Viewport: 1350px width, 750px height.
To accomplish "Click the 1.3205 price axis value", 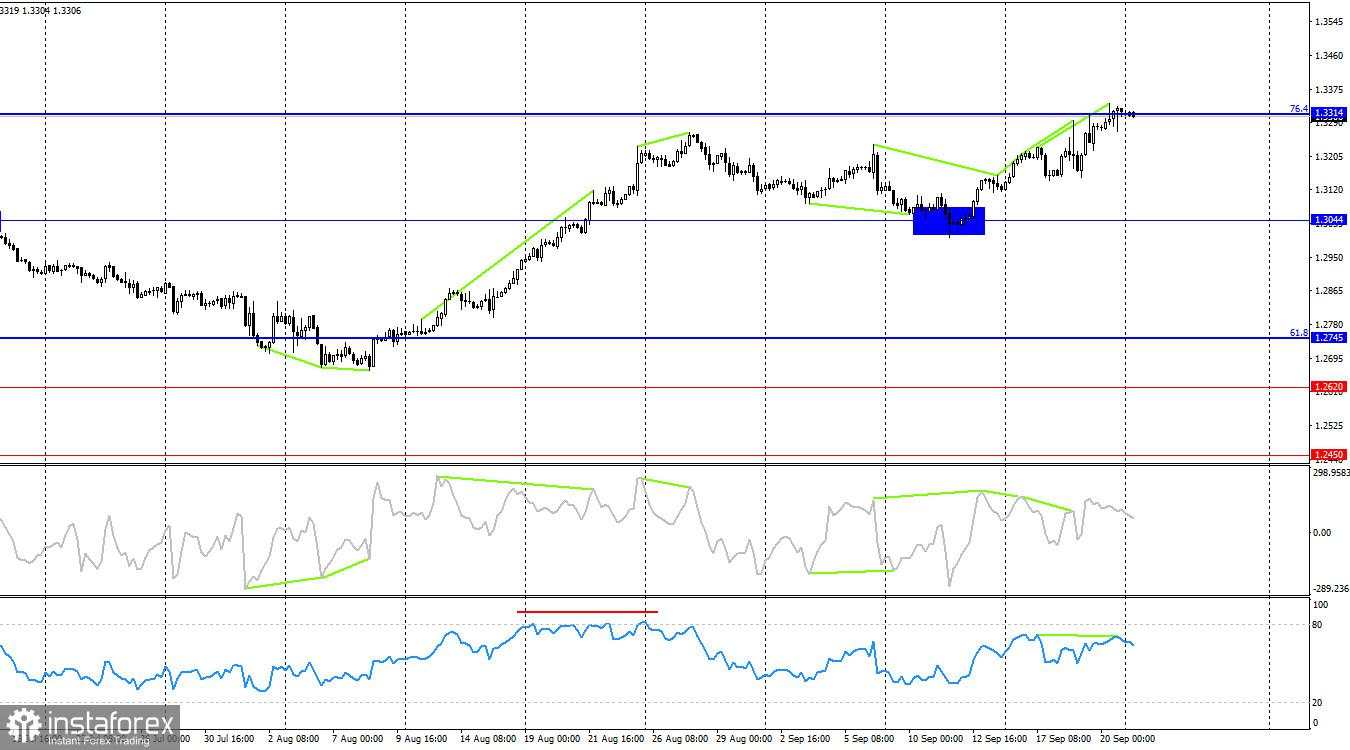I will 1329,156.
